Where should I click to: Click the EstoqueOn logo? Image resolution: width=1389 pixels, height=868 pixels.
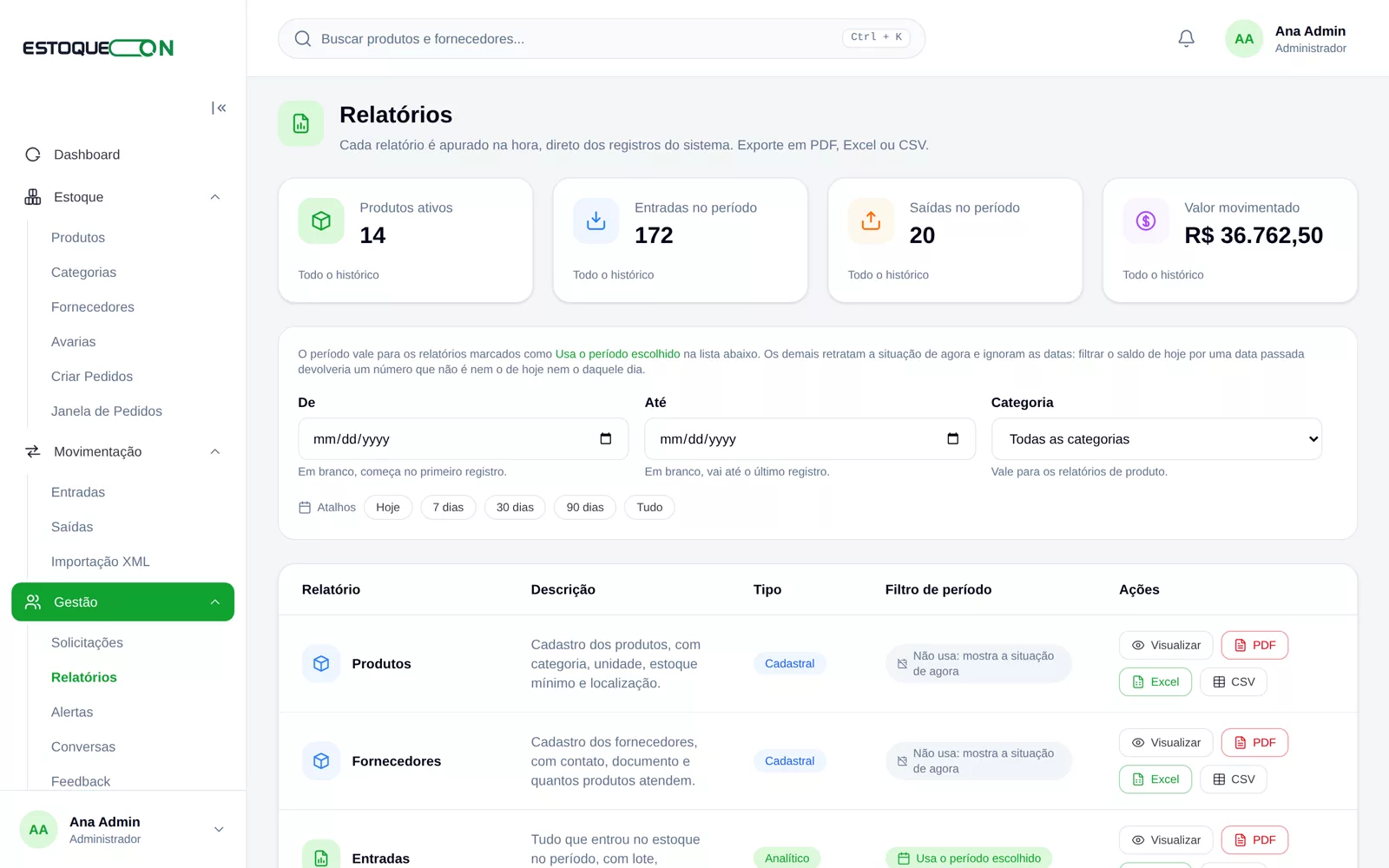tap(98, 48)
